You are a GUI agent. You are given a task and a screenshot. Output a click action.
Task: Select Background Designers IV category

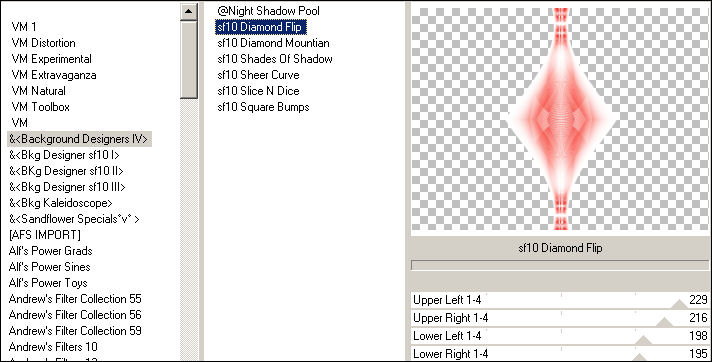tap(79, 139)
